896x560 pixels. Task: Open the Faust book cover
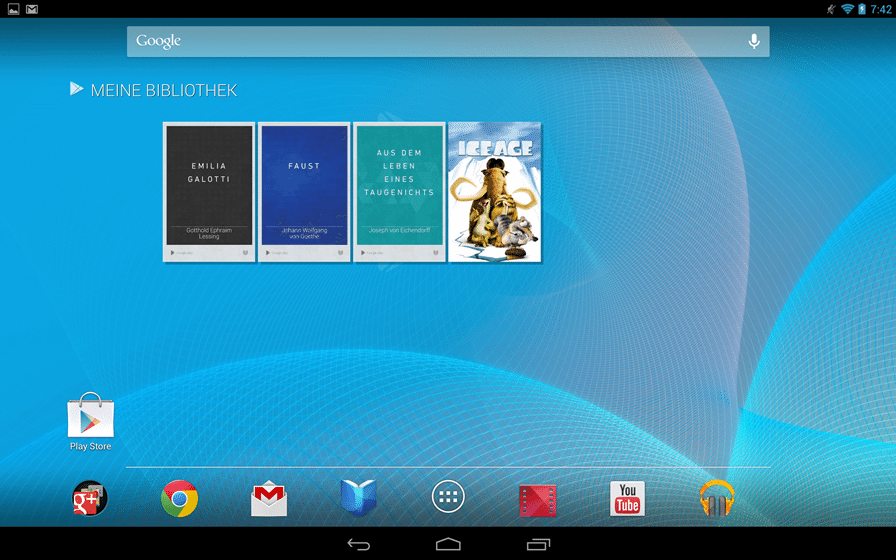click(x=304, y=191)
